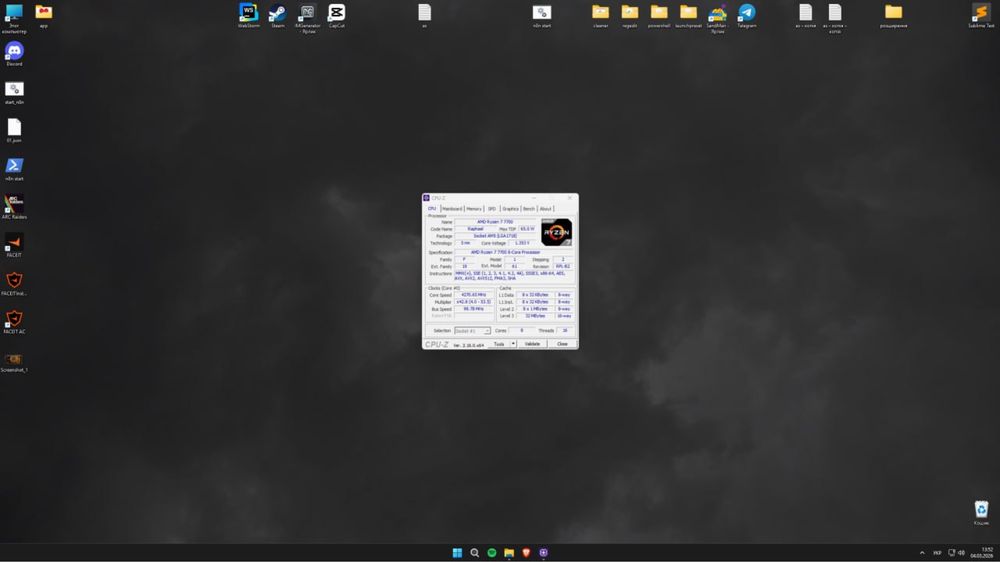Launch the CapCut desktop shortcut
This screenshot has width=1000, height=562.
click(336, 15)
